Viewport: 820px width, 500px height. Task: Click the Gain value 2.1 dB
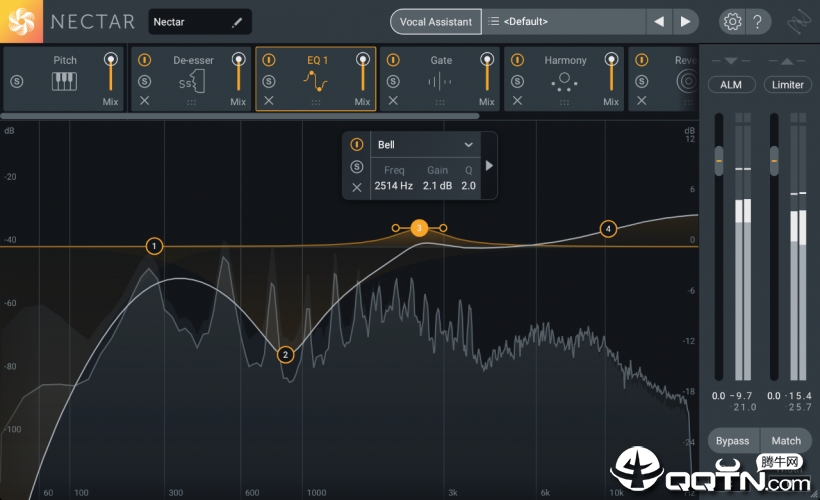[437, 186]
